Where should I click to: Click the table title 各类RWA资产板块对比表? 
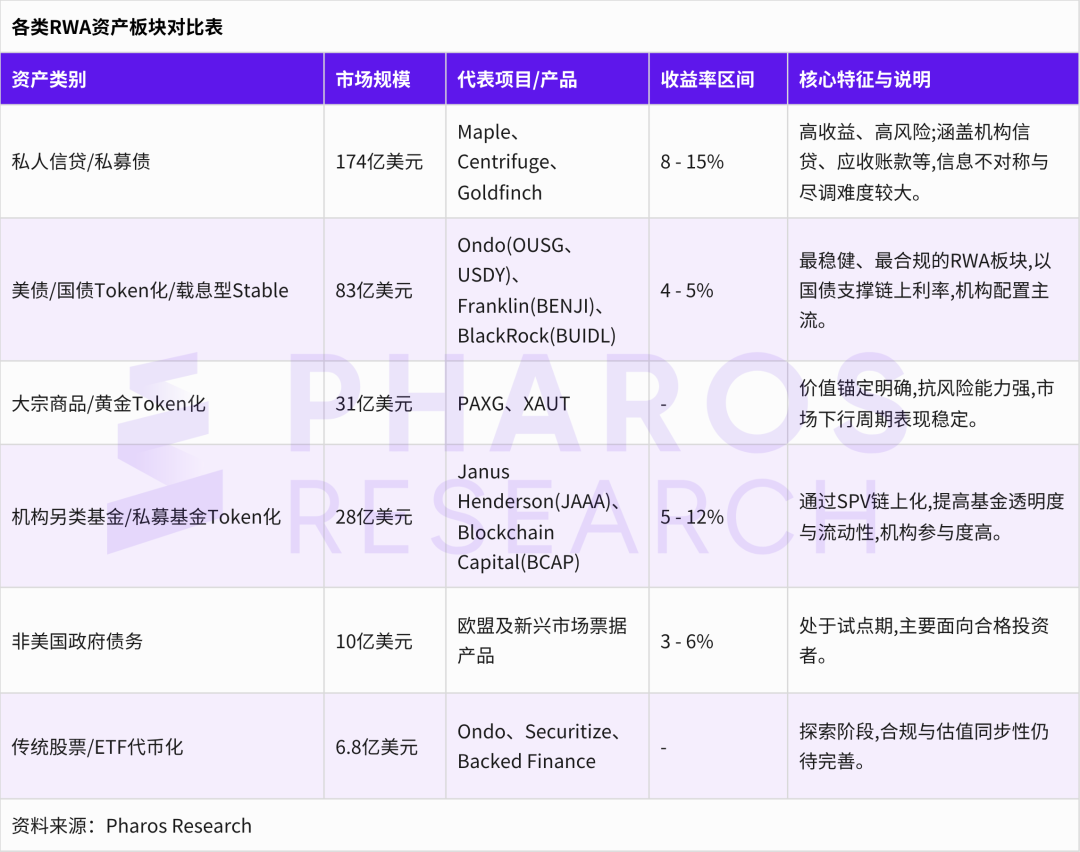tap(117, 27)
